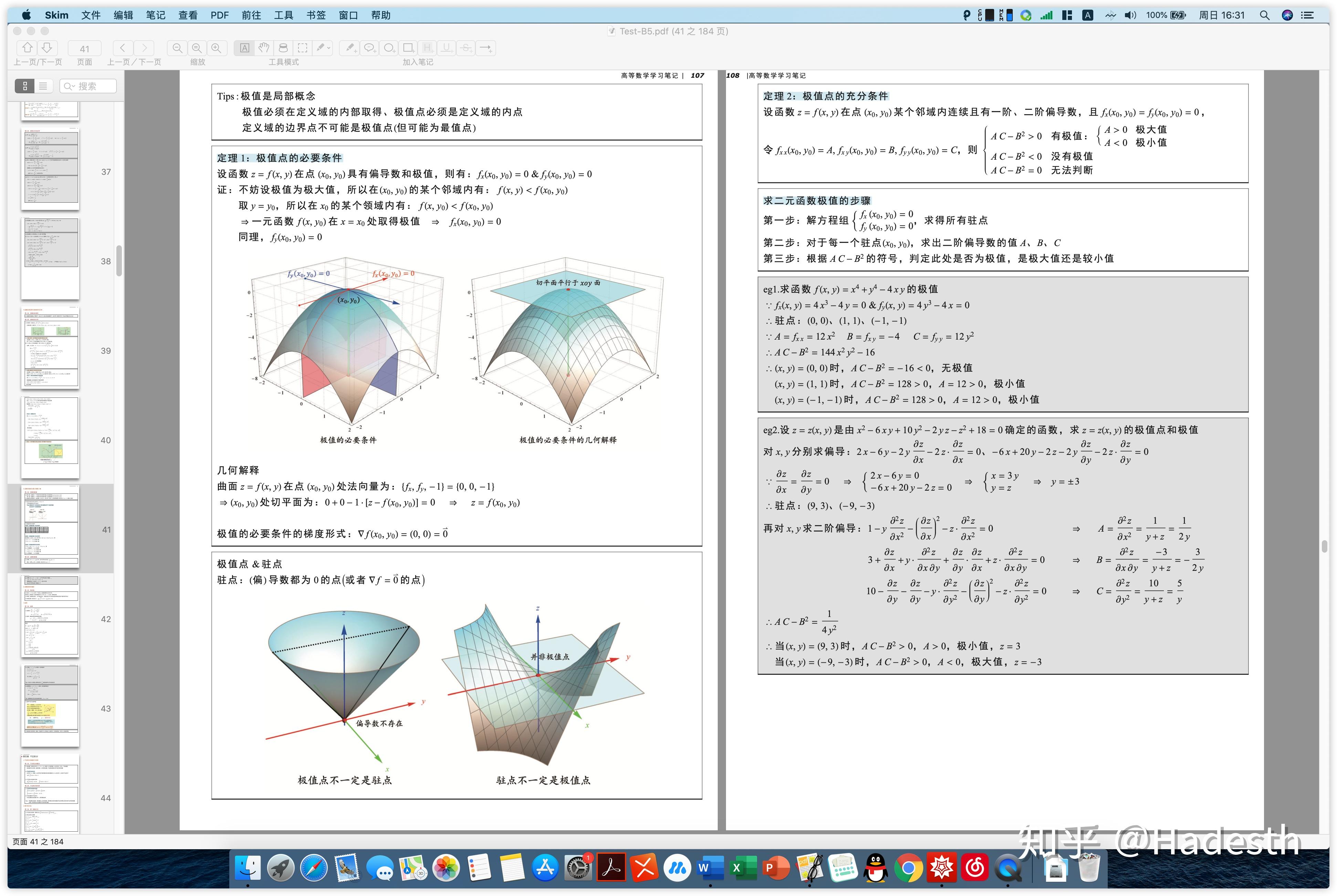Activate the freehand ink note tool
1337x896 pixels.
click(x=351, y=48)
